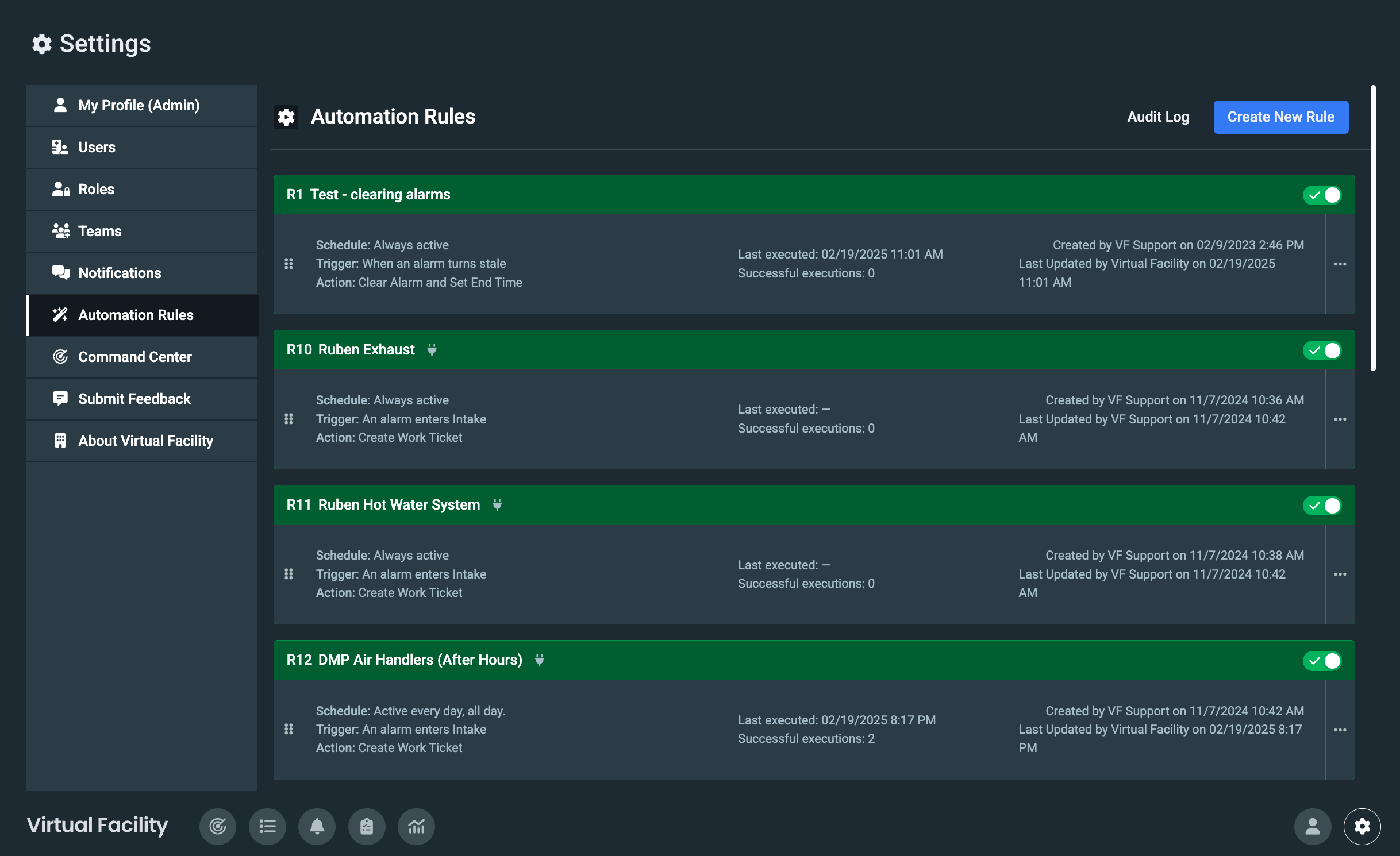The height and width of the screenshot is (856, 1400).
Task: Open more options menu for R1 rule
Action: coord(1340,264)
